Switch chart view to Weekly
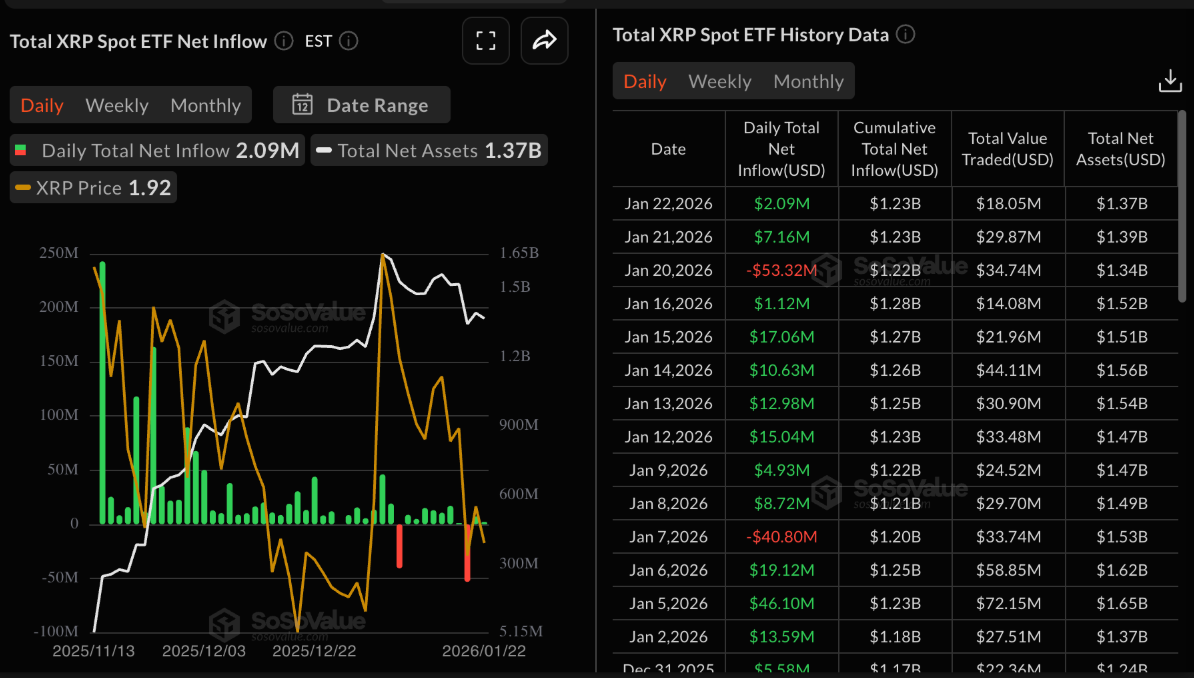 tap(117, 104)
